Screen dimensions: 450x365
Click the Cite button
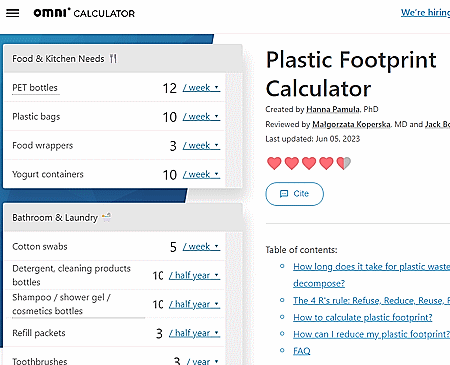pyautogui.click(x=294, y=194)
